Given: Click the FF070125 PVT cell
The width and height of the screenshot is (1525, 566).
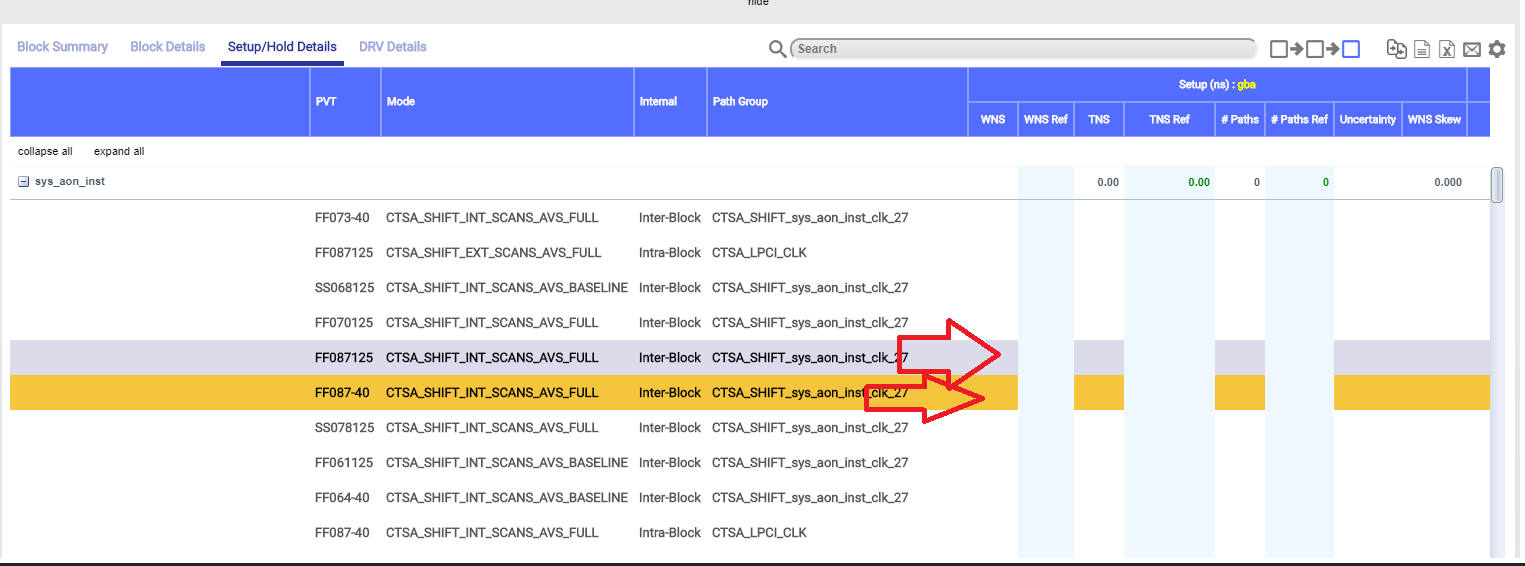Looking at the screenshot, I should pos(344,323).
